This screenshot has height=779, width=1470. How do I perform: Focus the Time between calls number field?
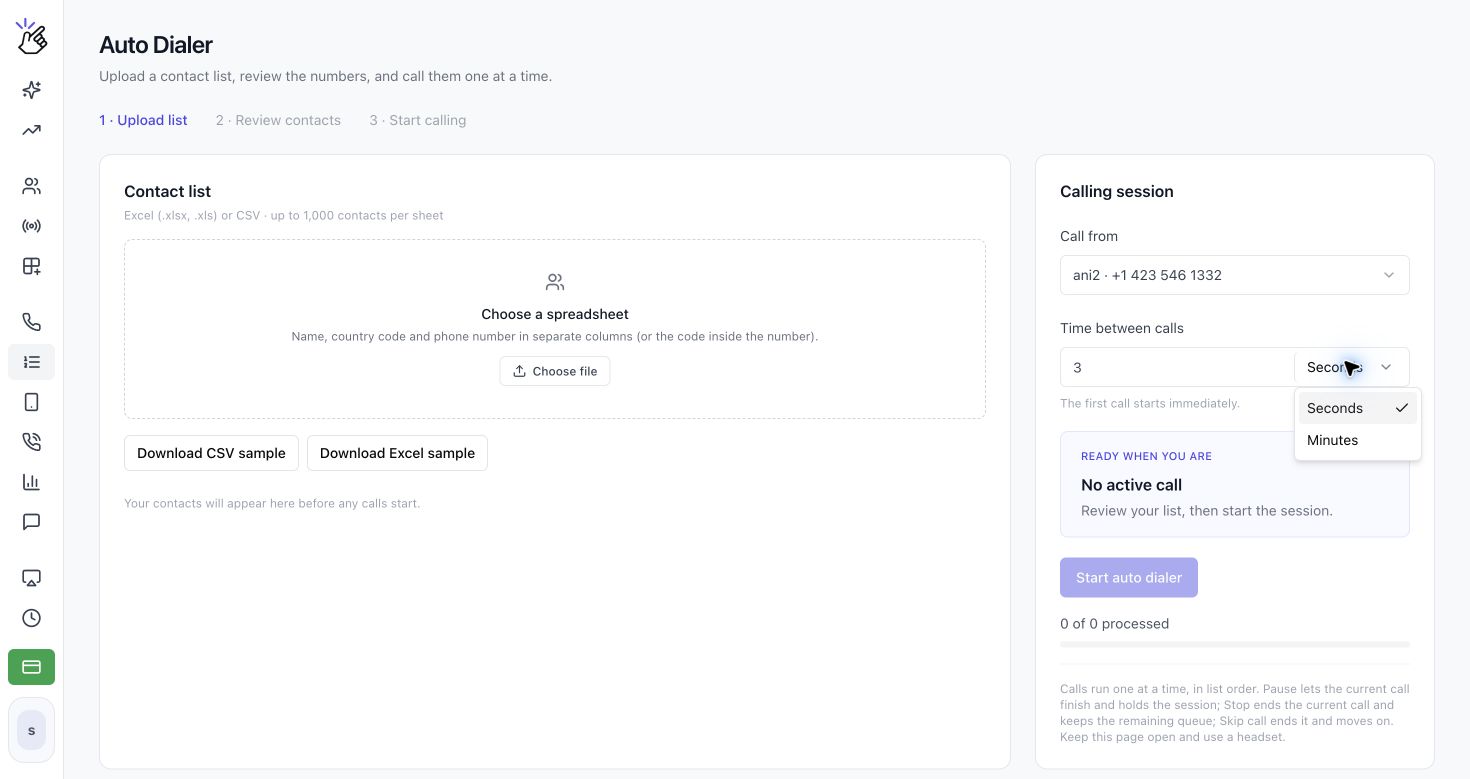[1177, 367]
